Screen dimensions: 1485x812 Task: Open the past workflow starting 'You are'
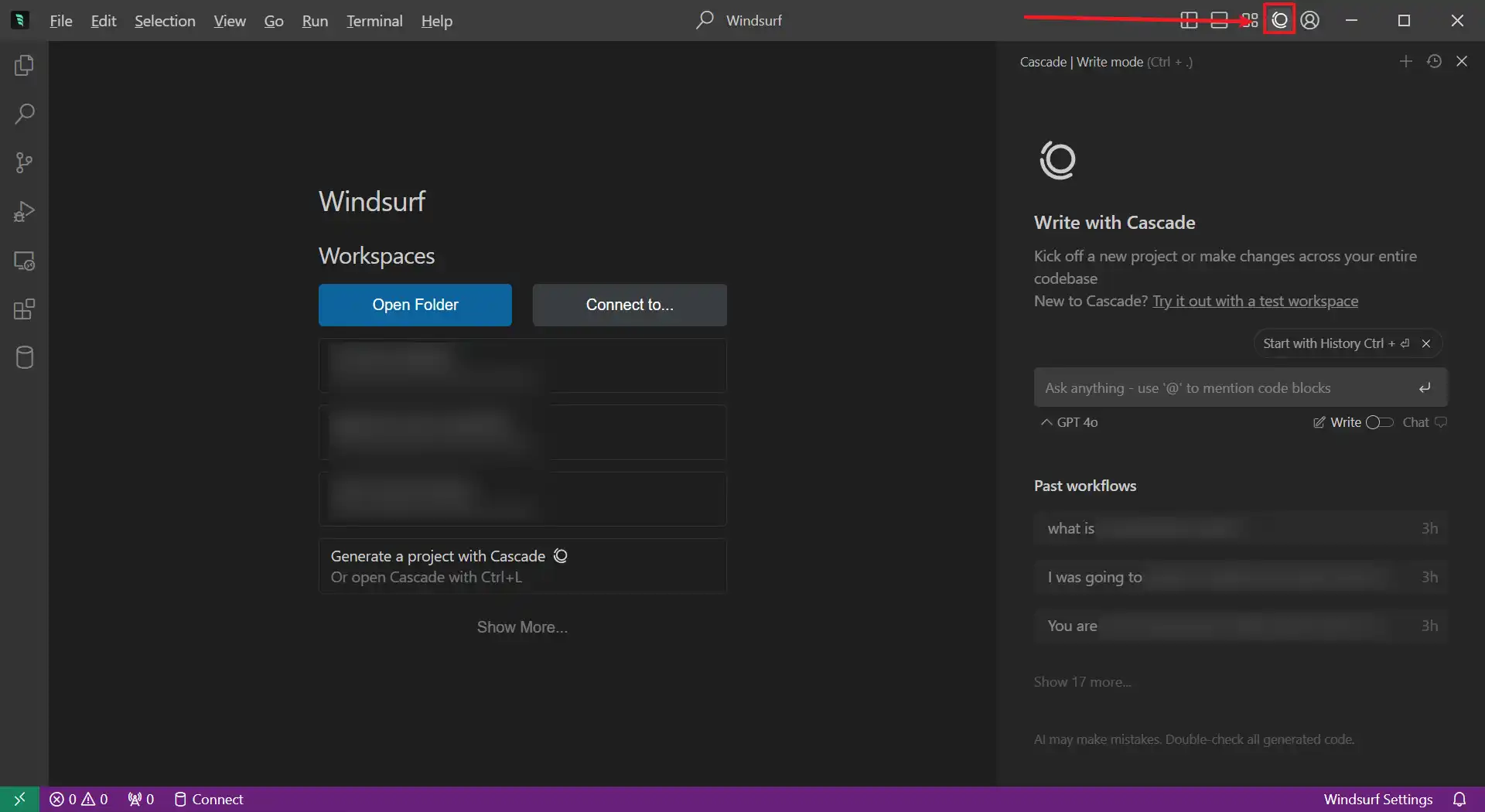1241,626
